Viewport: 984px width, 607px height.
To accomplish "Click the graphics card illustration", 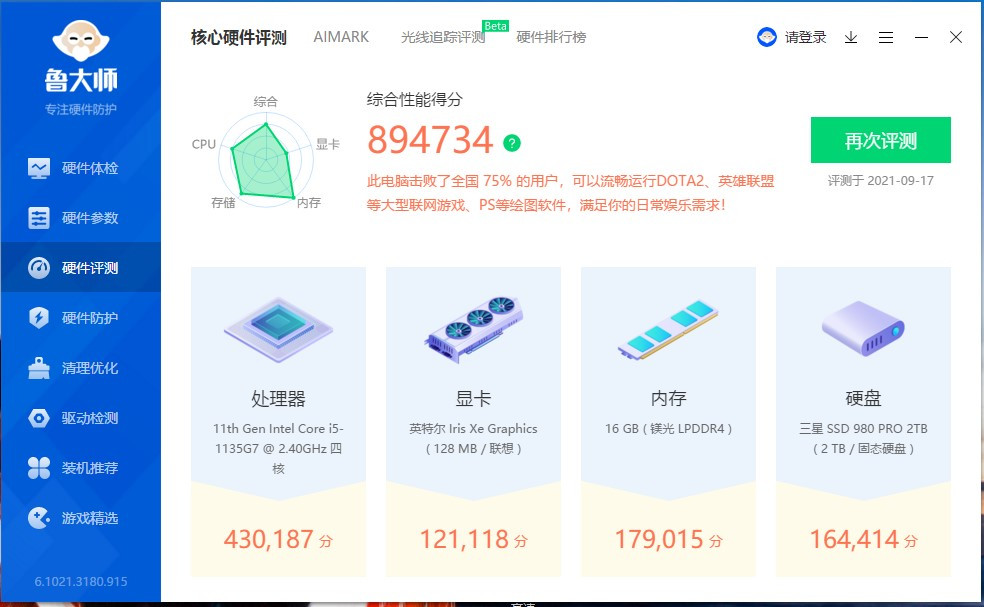I will 474,329.
